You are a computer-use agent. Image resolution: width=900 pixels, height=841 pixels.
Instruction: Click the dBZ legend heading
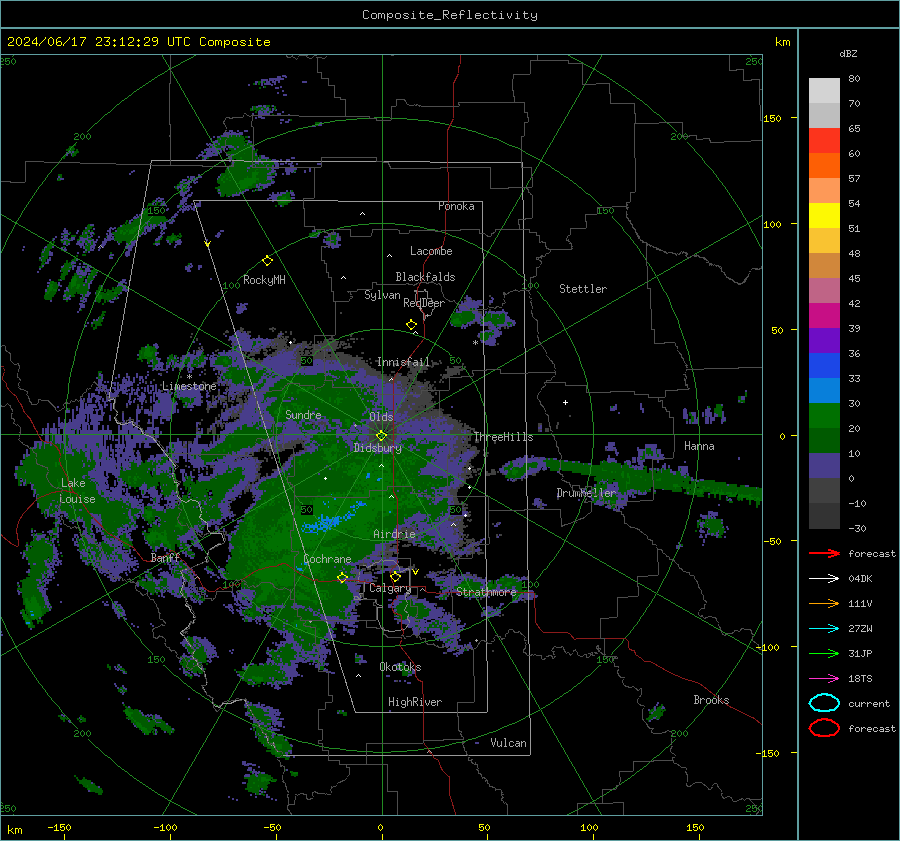(x=848, y=53)
